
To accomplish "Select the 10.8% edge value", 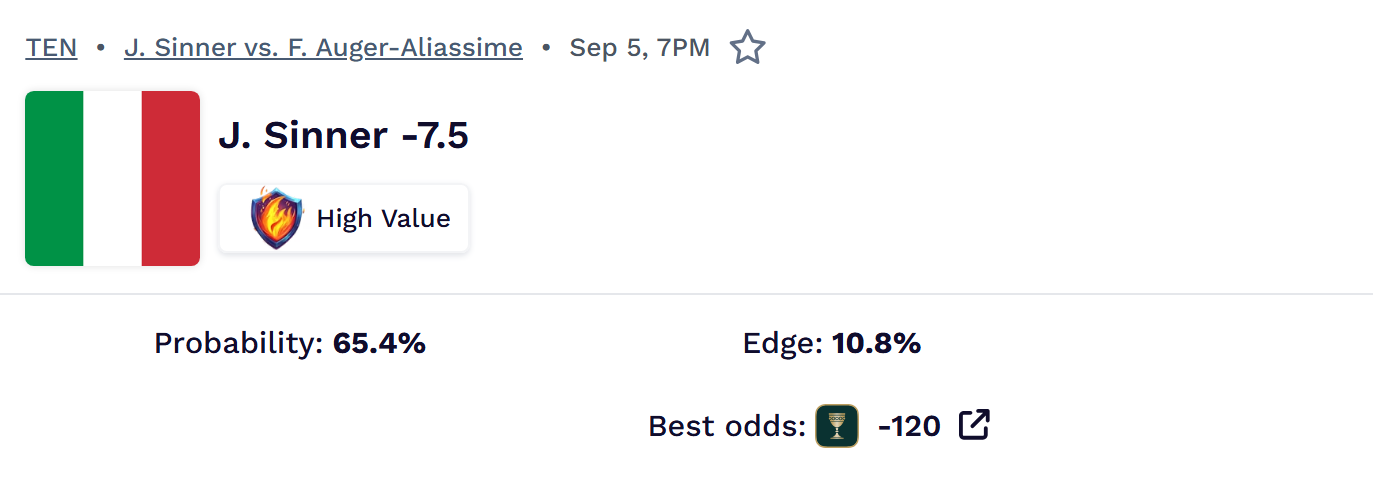I will (876, 344).
